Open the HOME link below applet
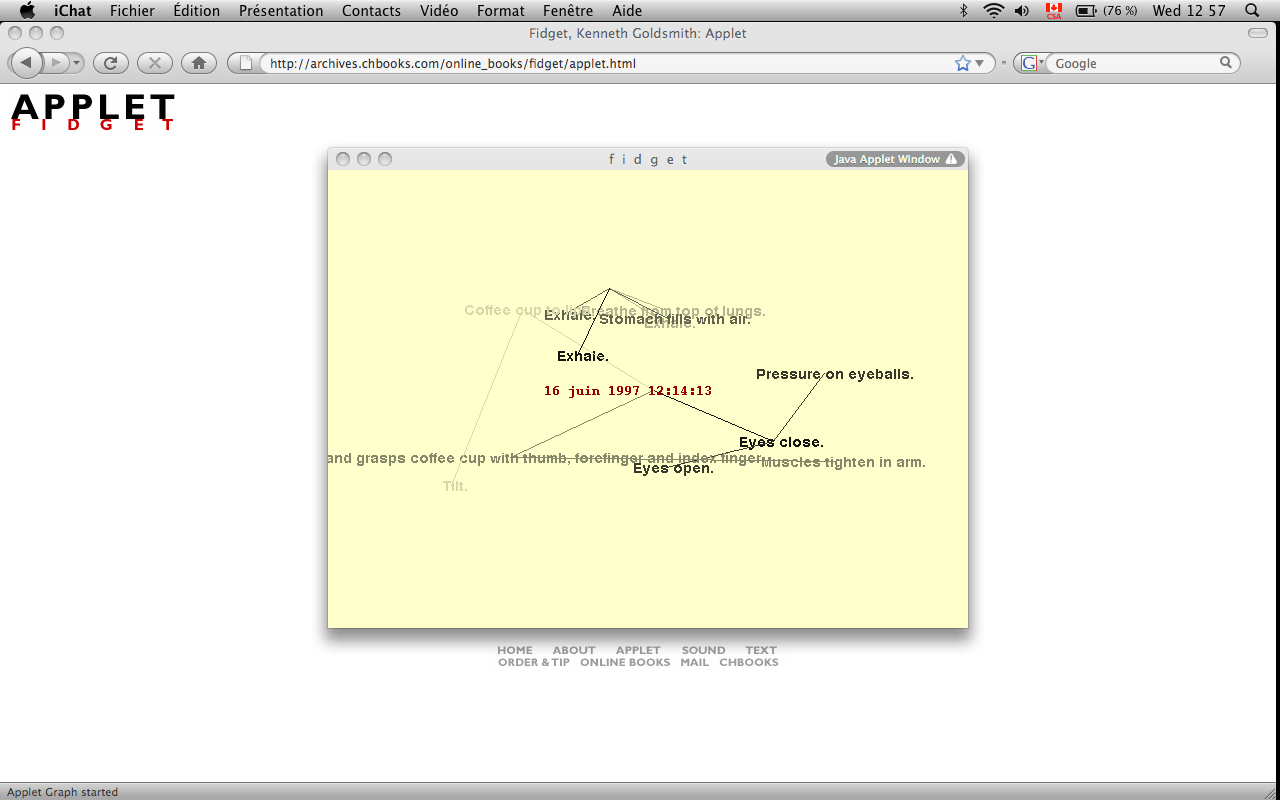 coord(515,650)
